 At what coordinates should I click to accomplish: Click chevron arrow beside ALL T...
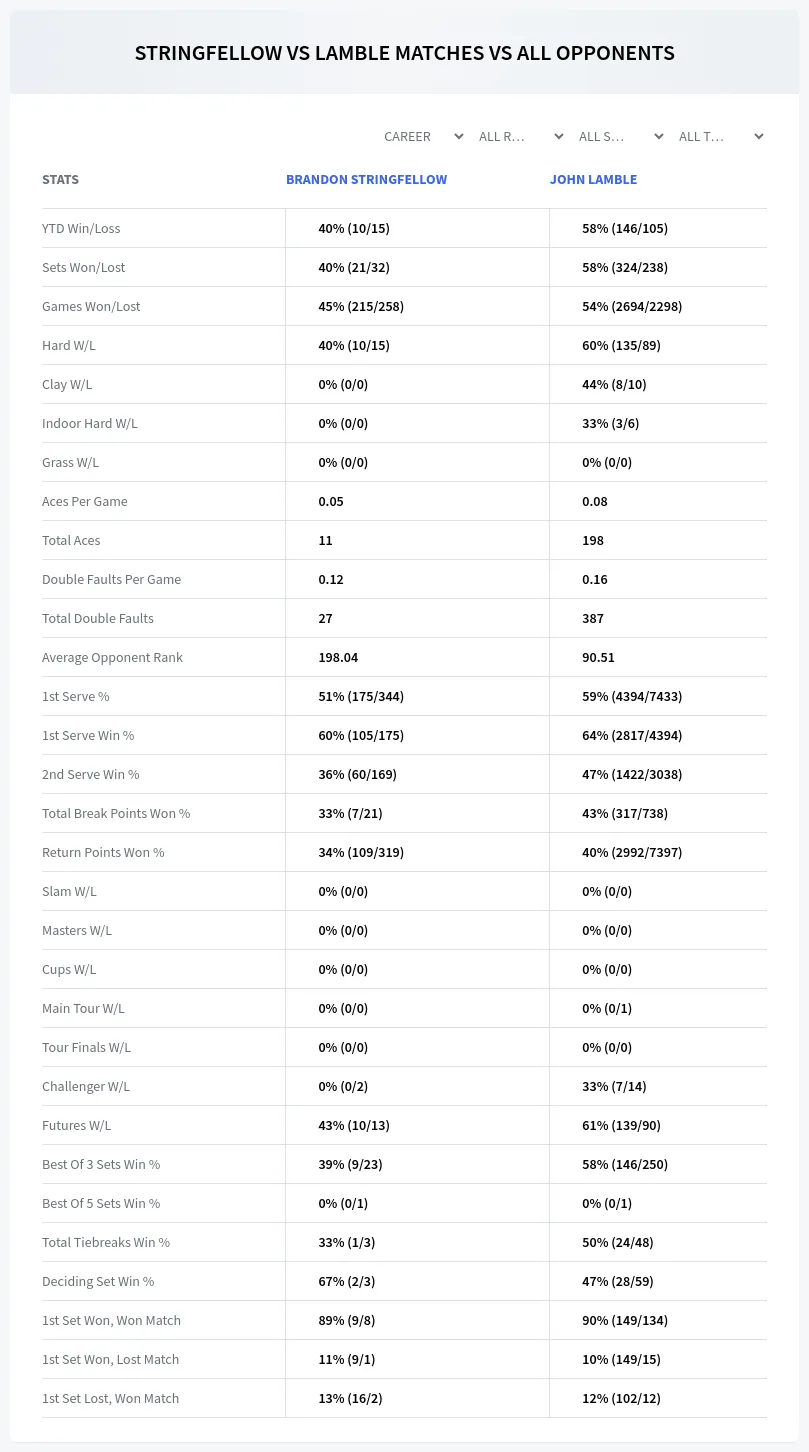click(759, 136)
